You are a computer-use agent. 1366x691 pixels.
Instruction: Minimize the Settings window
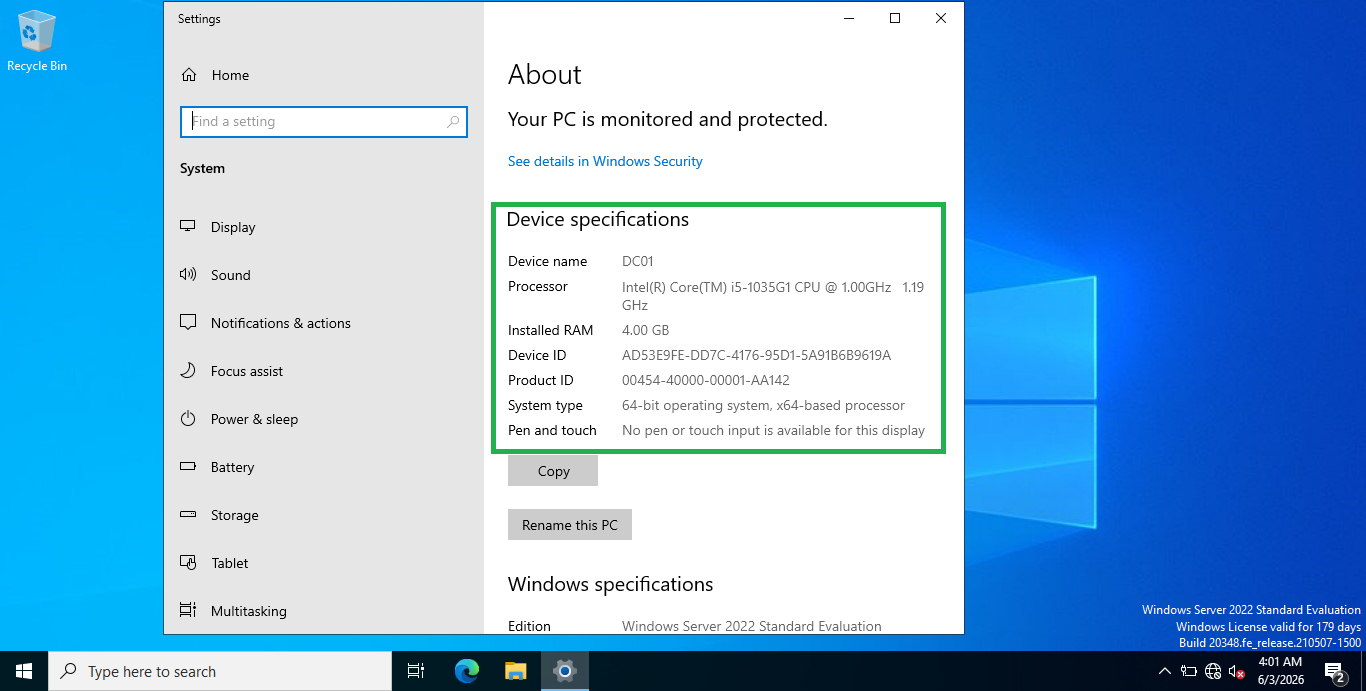click(849, 18)
